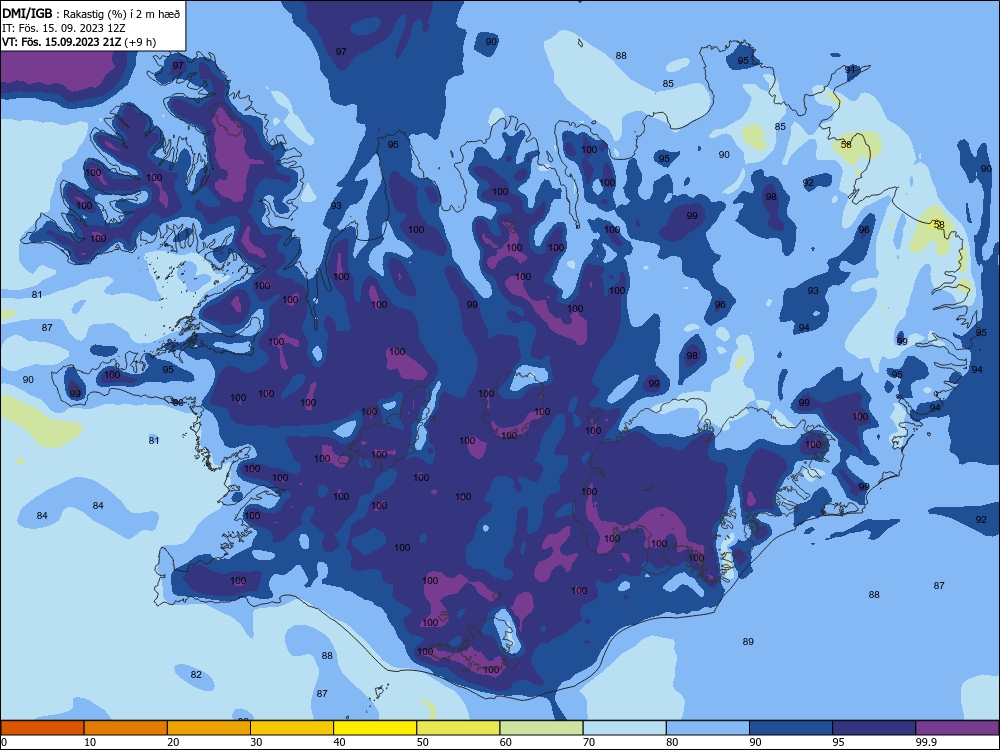Click the 50–60% pale yellow legend swatch
1000x750 pixels.
pyautogui.click(x=459, y=728)
